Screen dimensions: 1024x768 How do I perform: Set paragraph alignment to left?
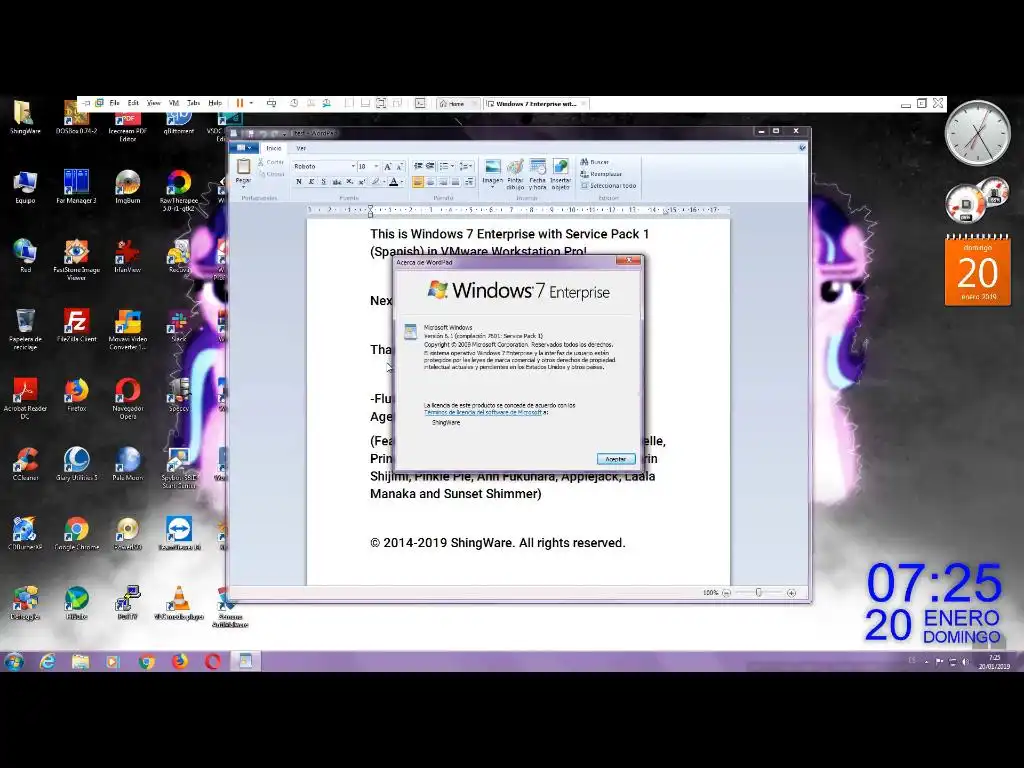(x=418, y=182)
